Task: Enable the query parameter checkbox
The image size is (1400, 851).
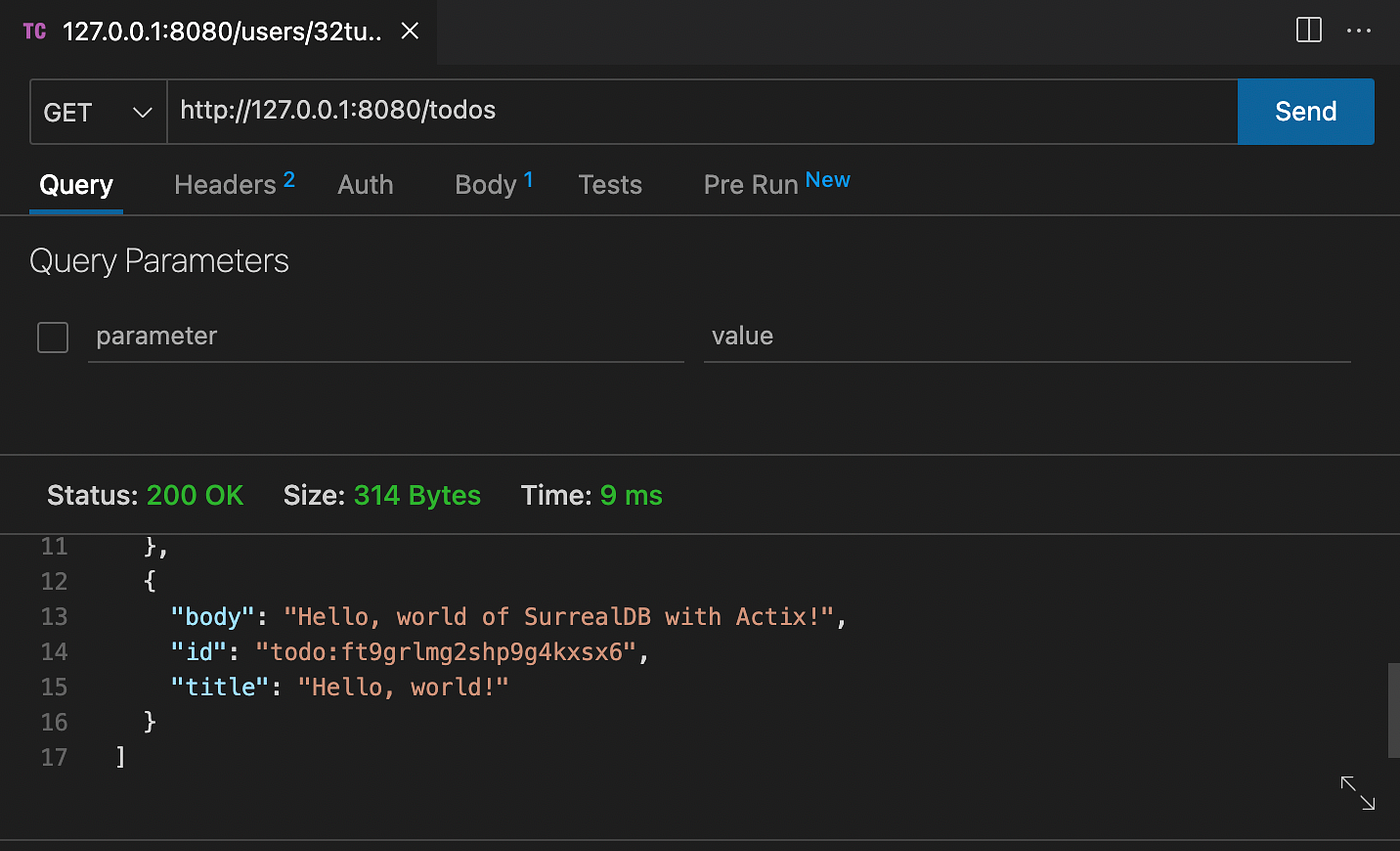Action: pyautogui.click(x=53, y=337)
